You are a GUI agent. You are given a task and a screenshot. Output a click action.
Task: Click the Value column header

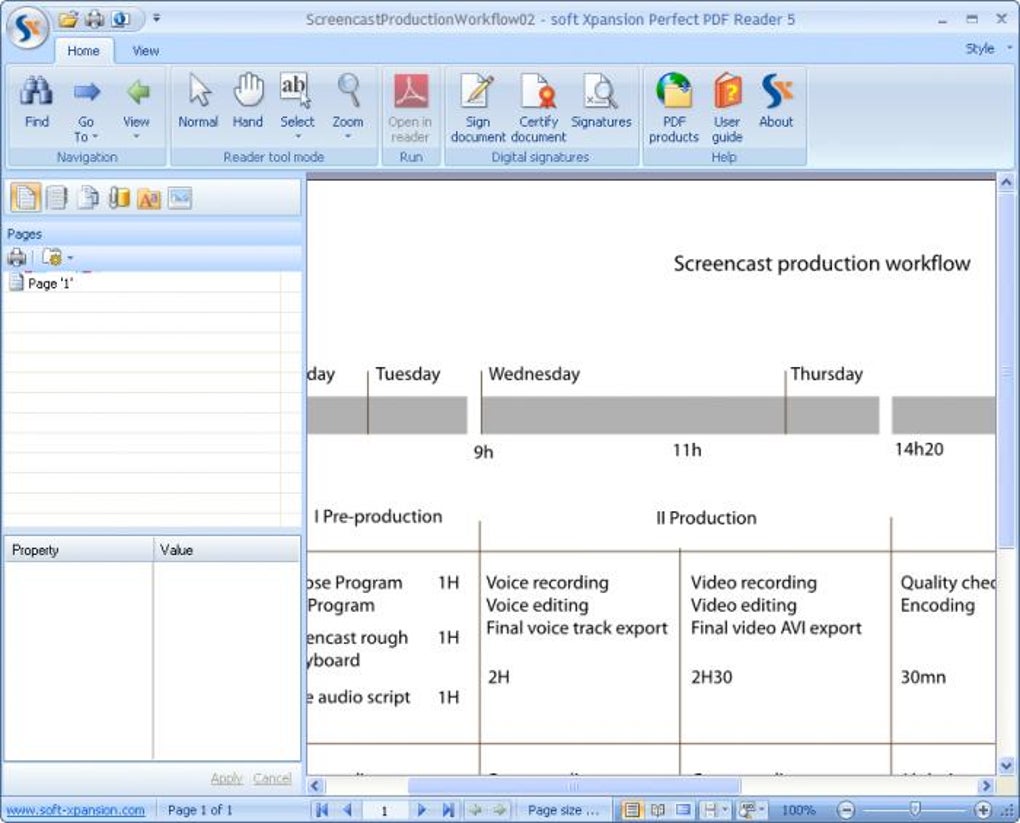tap(227, 550)
